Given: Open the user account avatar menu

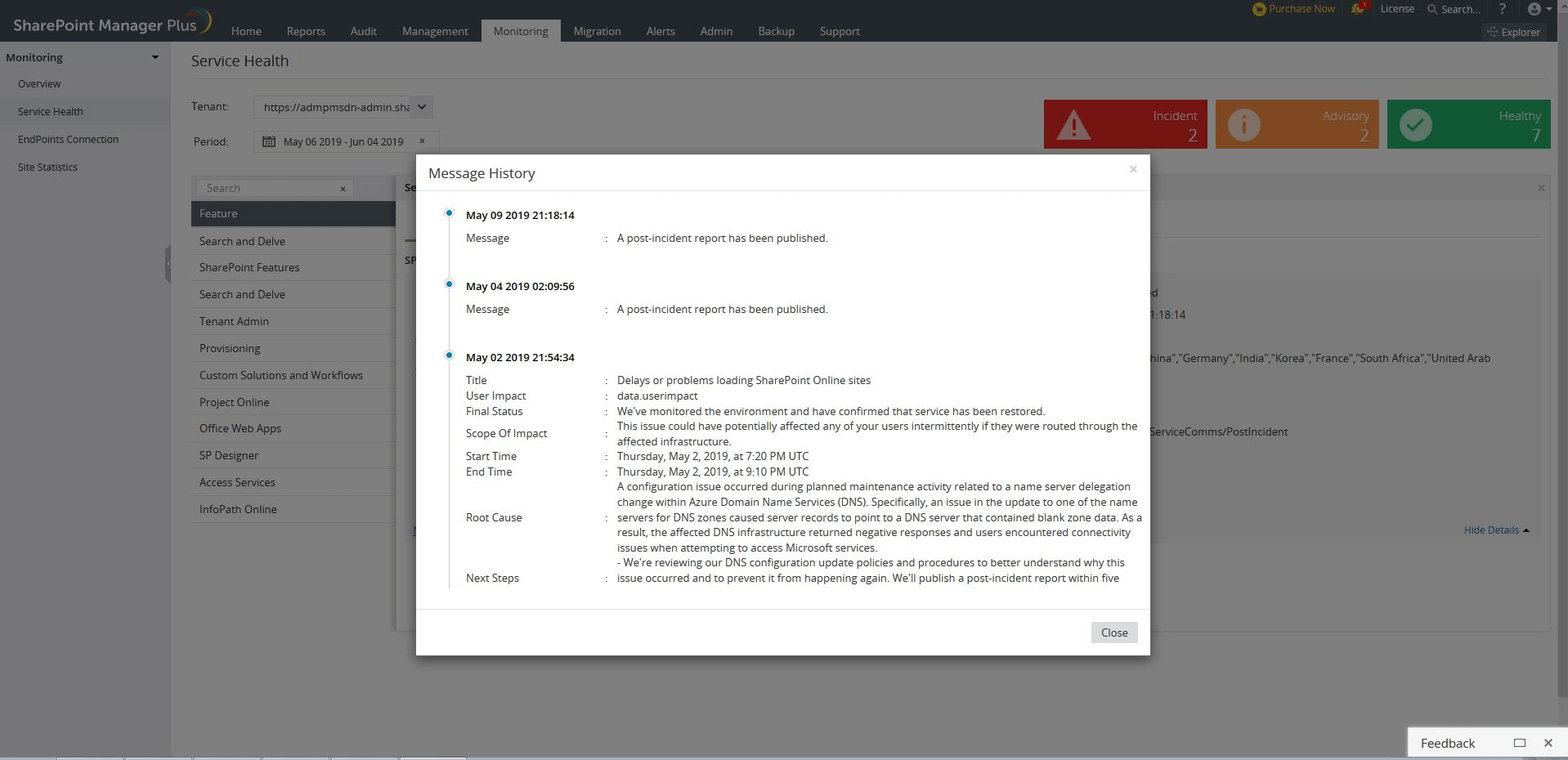Looking at the screenshot, I should [x=1539, y=9].
